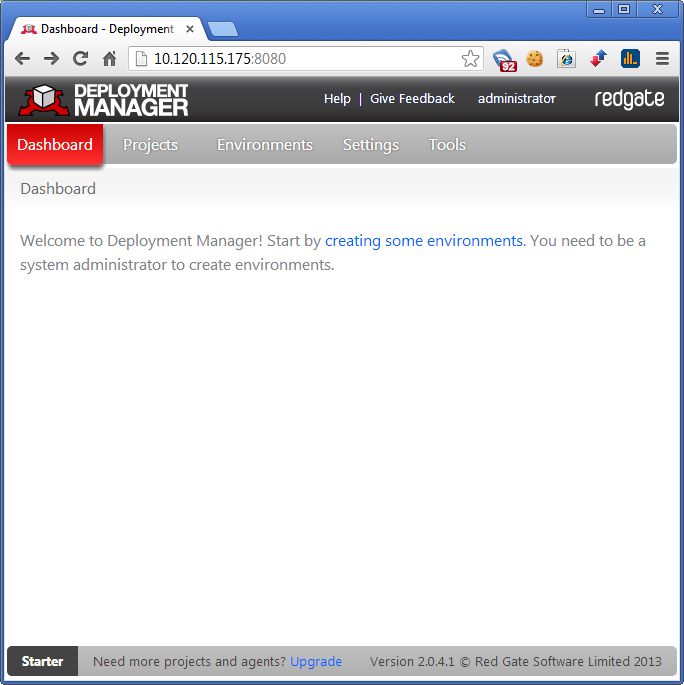Select the Tools tab

pos(447,145)
